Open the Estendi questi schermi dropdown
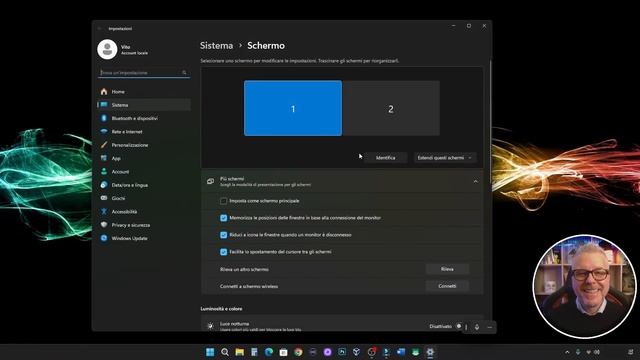Viewport: 640px width, 360px height. click(x=445, y=158)
